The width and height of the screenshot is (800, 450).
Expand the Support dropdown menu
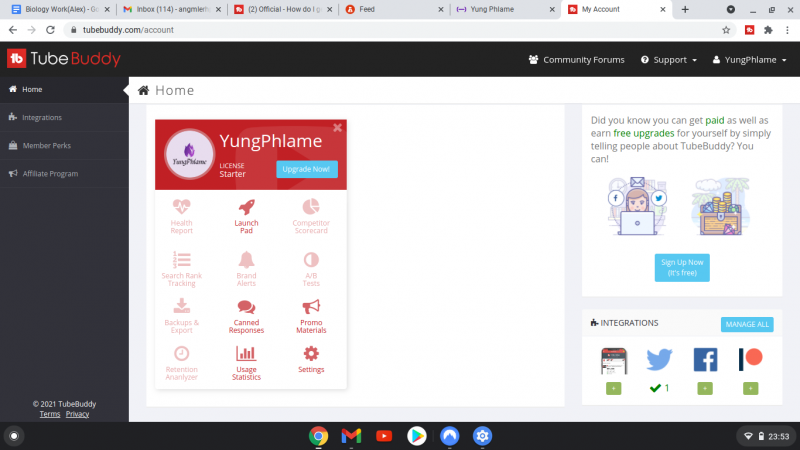[669, 60]
